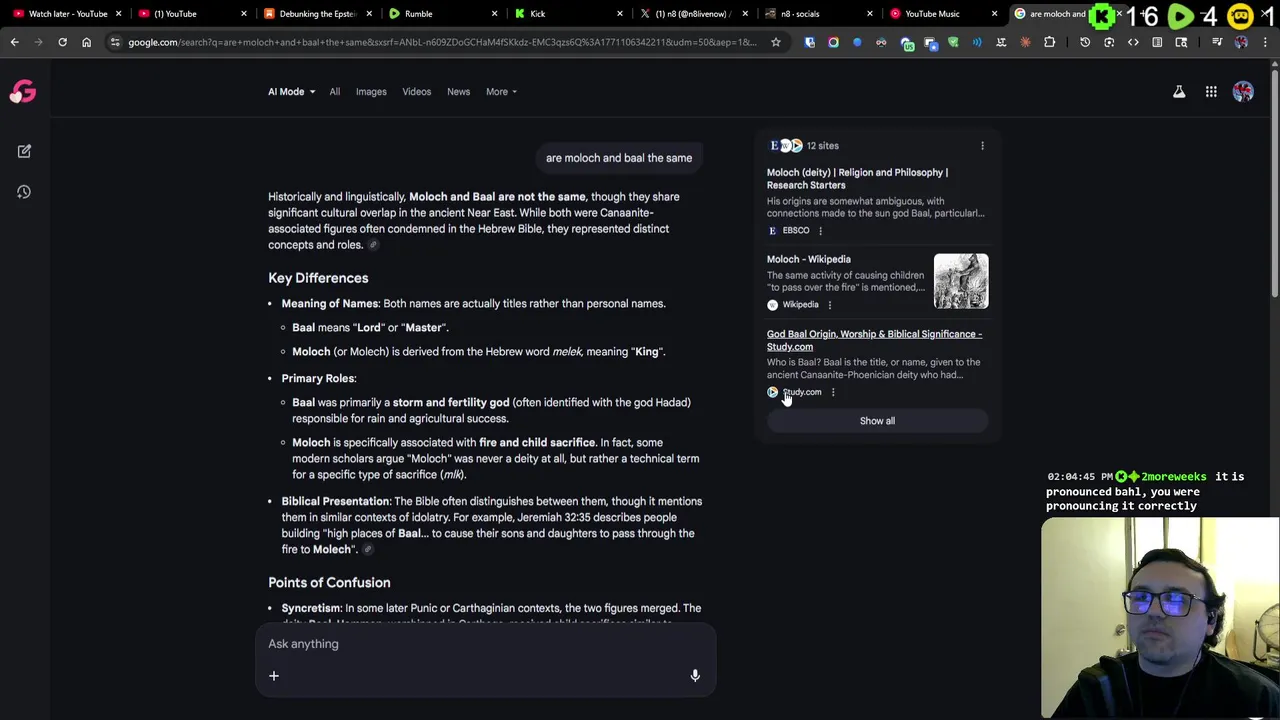
Task: Show sources link icon after Biblical Presentation
Action: click(368, 549)
